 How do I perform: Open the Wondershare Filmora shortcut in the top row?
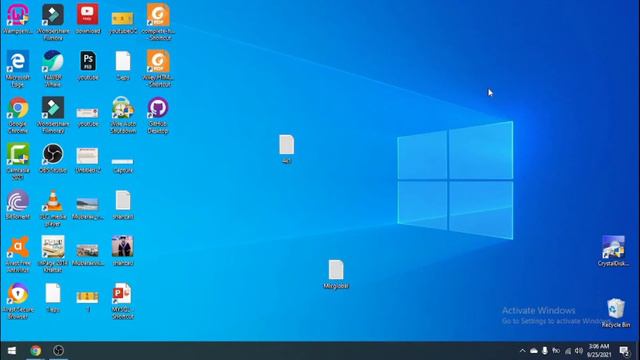[x=53, y=22]
